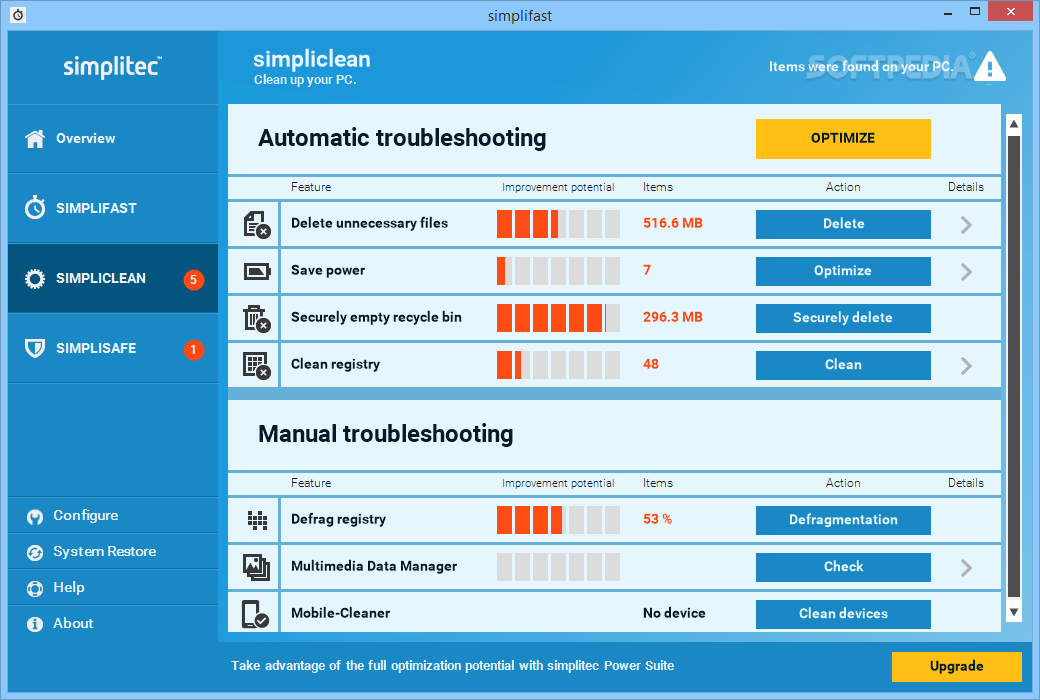1040x700 pixels.
Task: Open the Overview section
Action: coord(113,139)
